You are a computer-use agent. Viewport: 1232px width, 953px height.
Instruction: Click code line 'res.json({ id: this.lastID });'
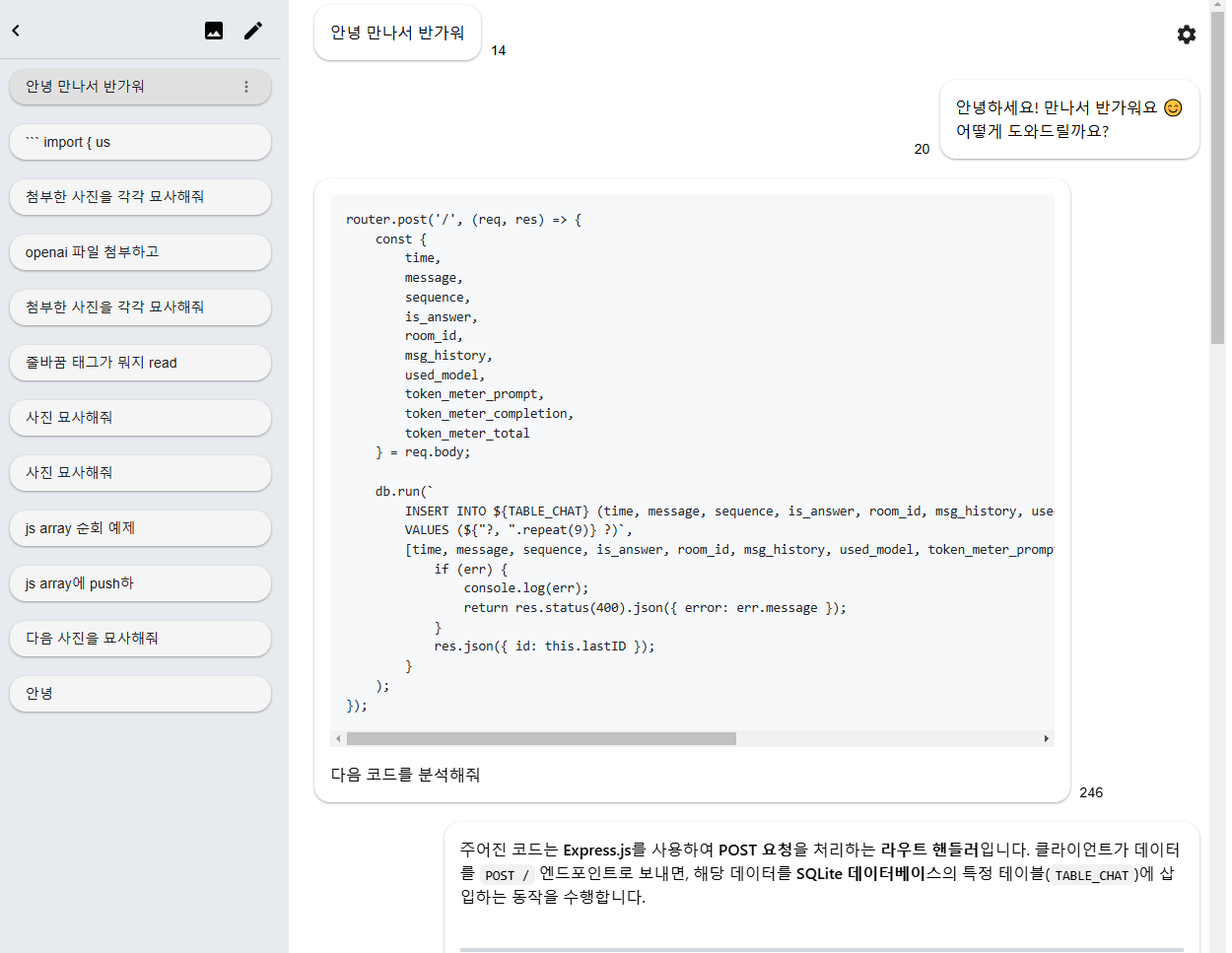point(544,647)
